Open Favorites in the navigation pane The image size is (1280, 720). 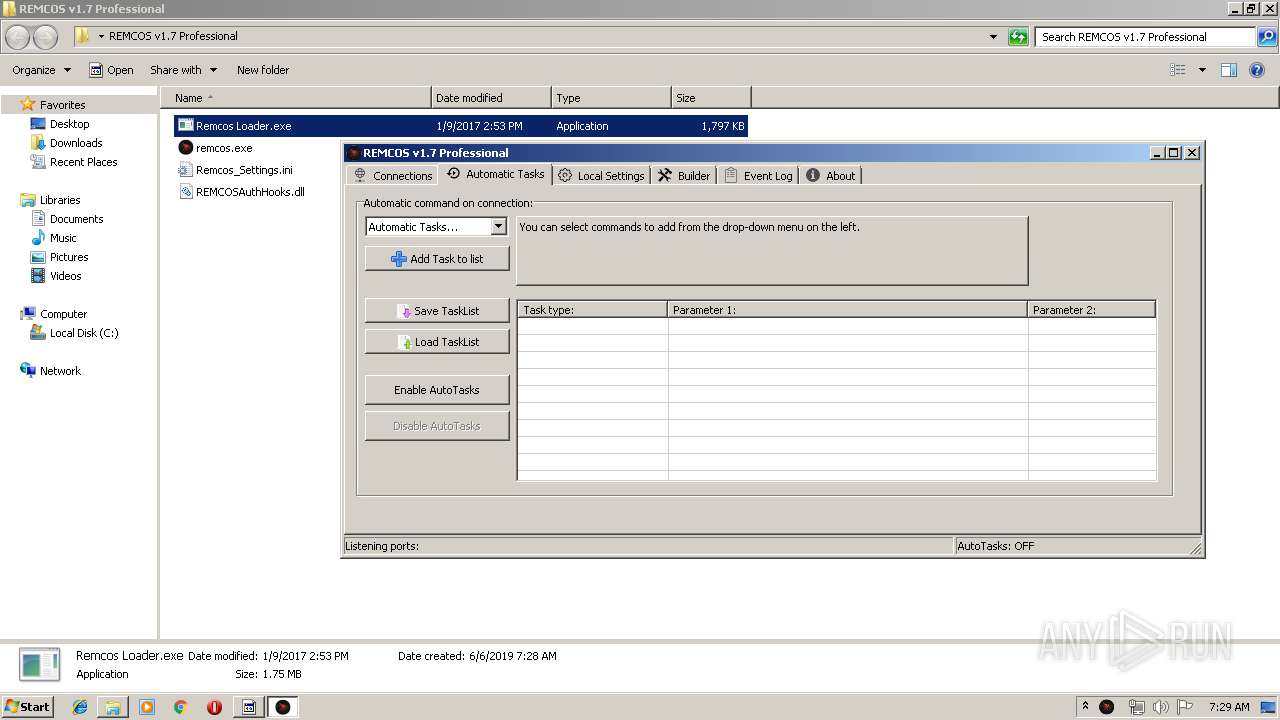(x=62, y=105)
